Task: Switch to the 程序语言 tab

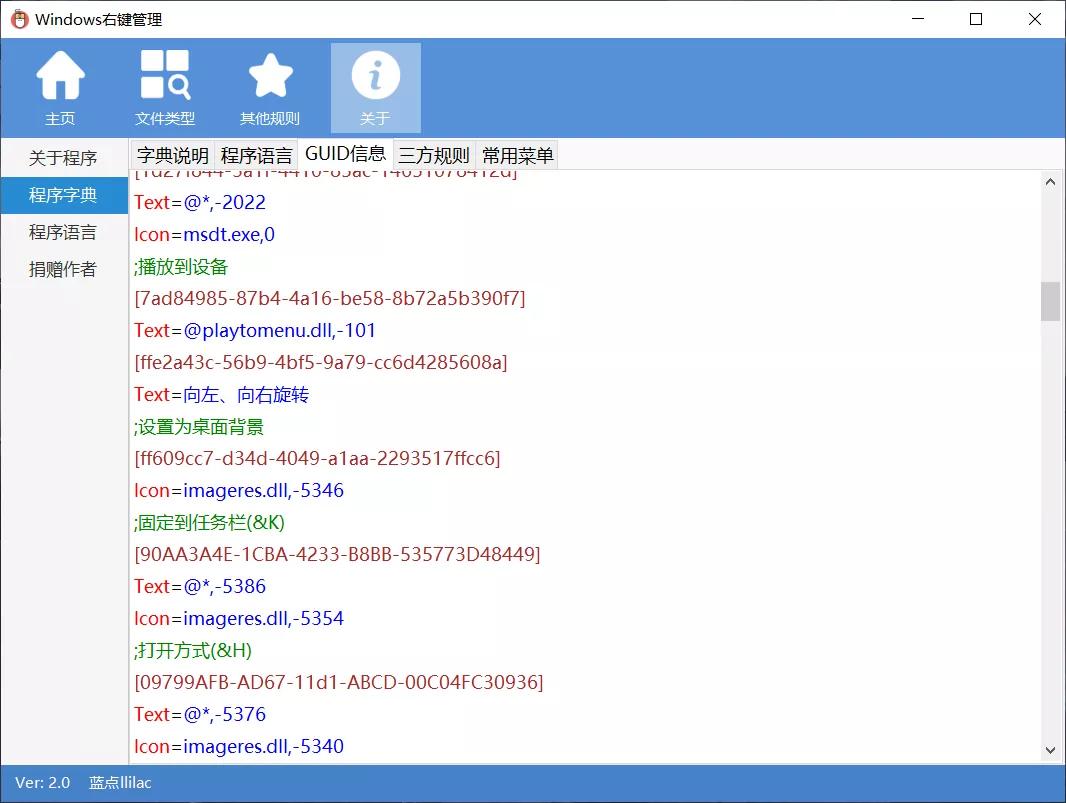Action: coord(256,156)
